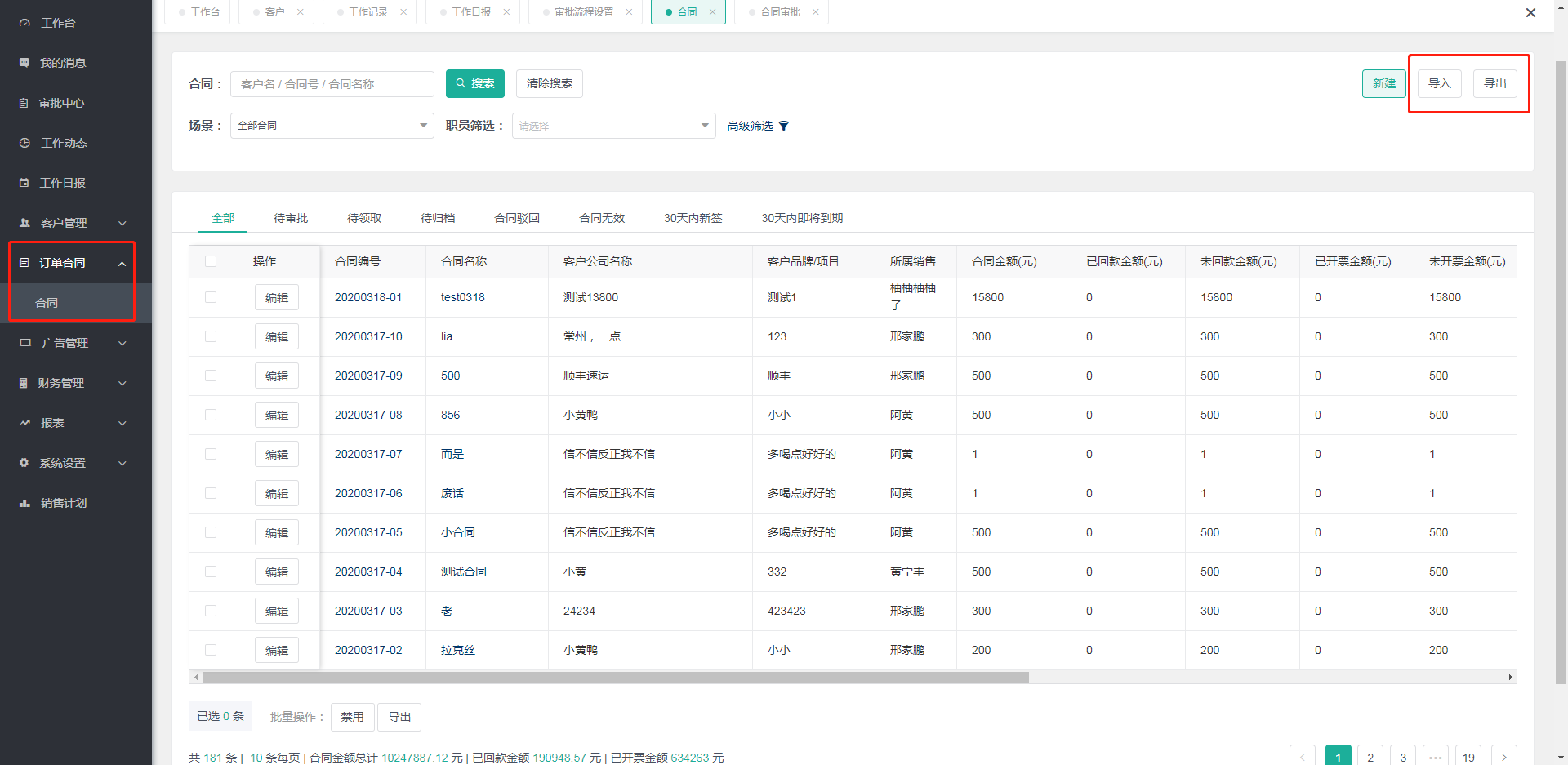Open 工作日报 sidebar item
The height and width of the screenshot is (765, 1568).
point(62,183)
